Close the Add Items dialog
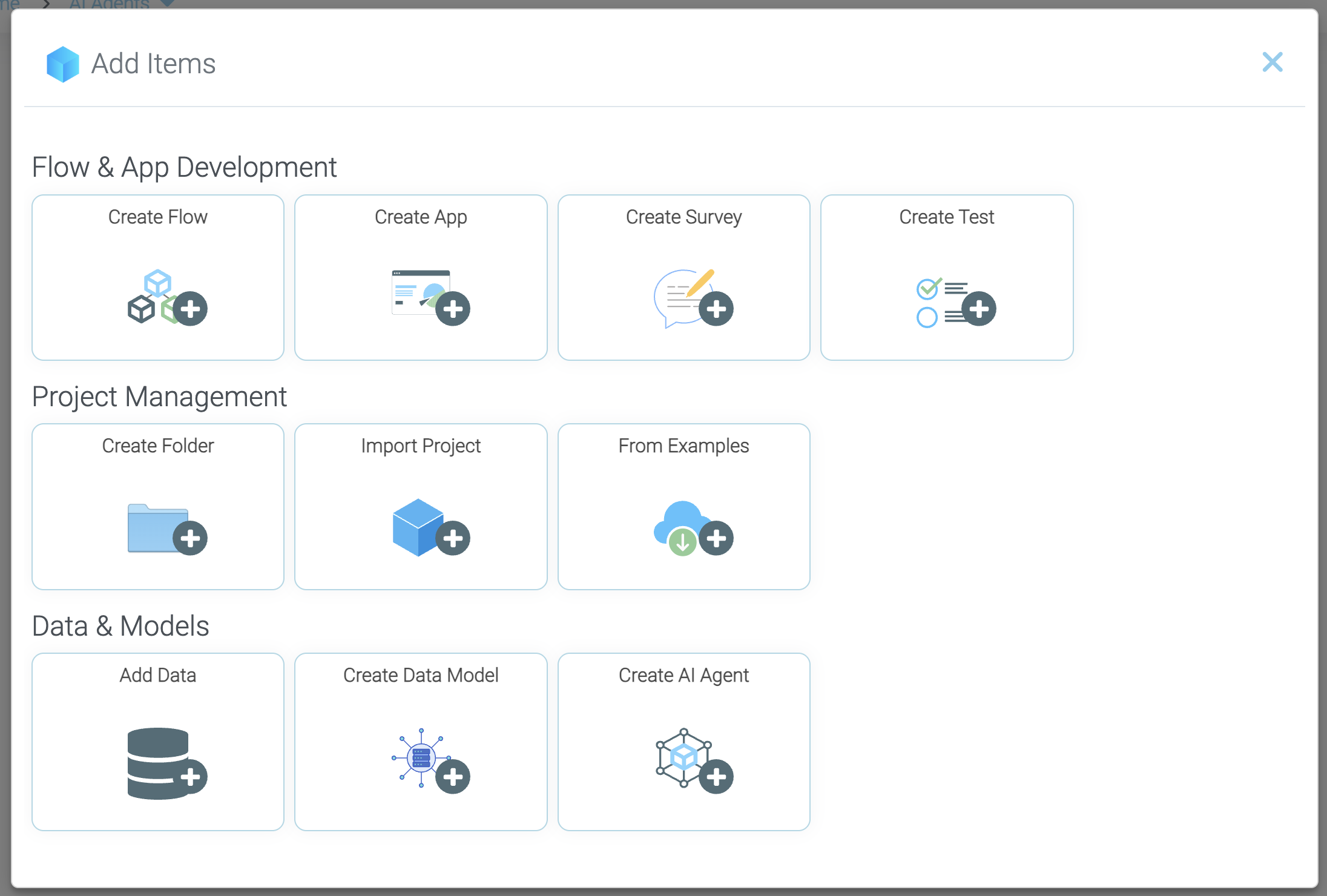This screenshot has width=1327, height=896. pyautogui.click(x=1272, y=62)
